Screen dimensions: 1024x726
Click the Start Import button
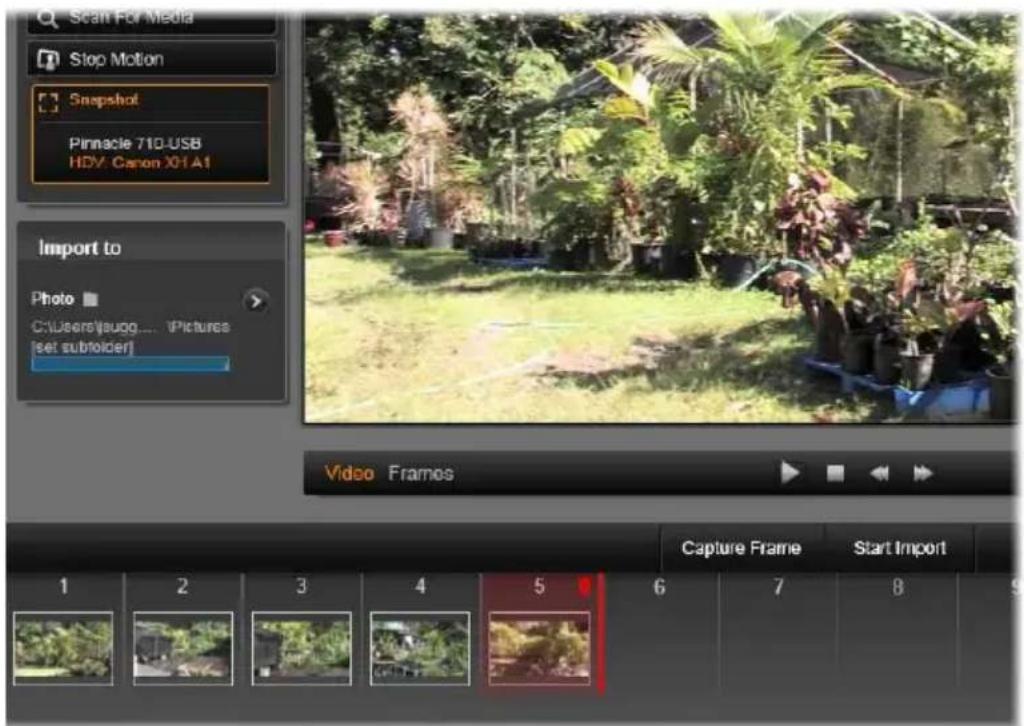click(899, 548)
